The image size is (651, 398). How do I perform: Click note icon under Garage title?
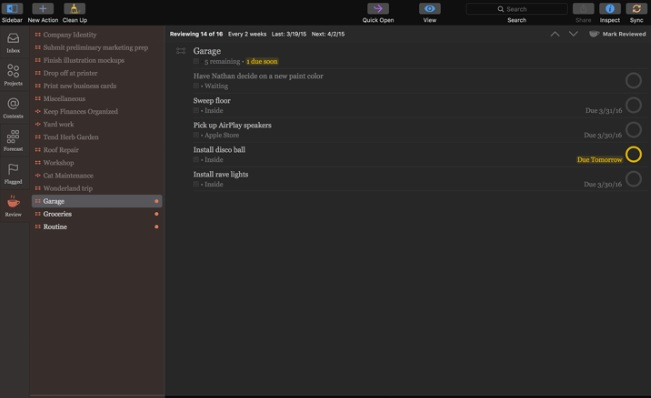coord(196,61)
